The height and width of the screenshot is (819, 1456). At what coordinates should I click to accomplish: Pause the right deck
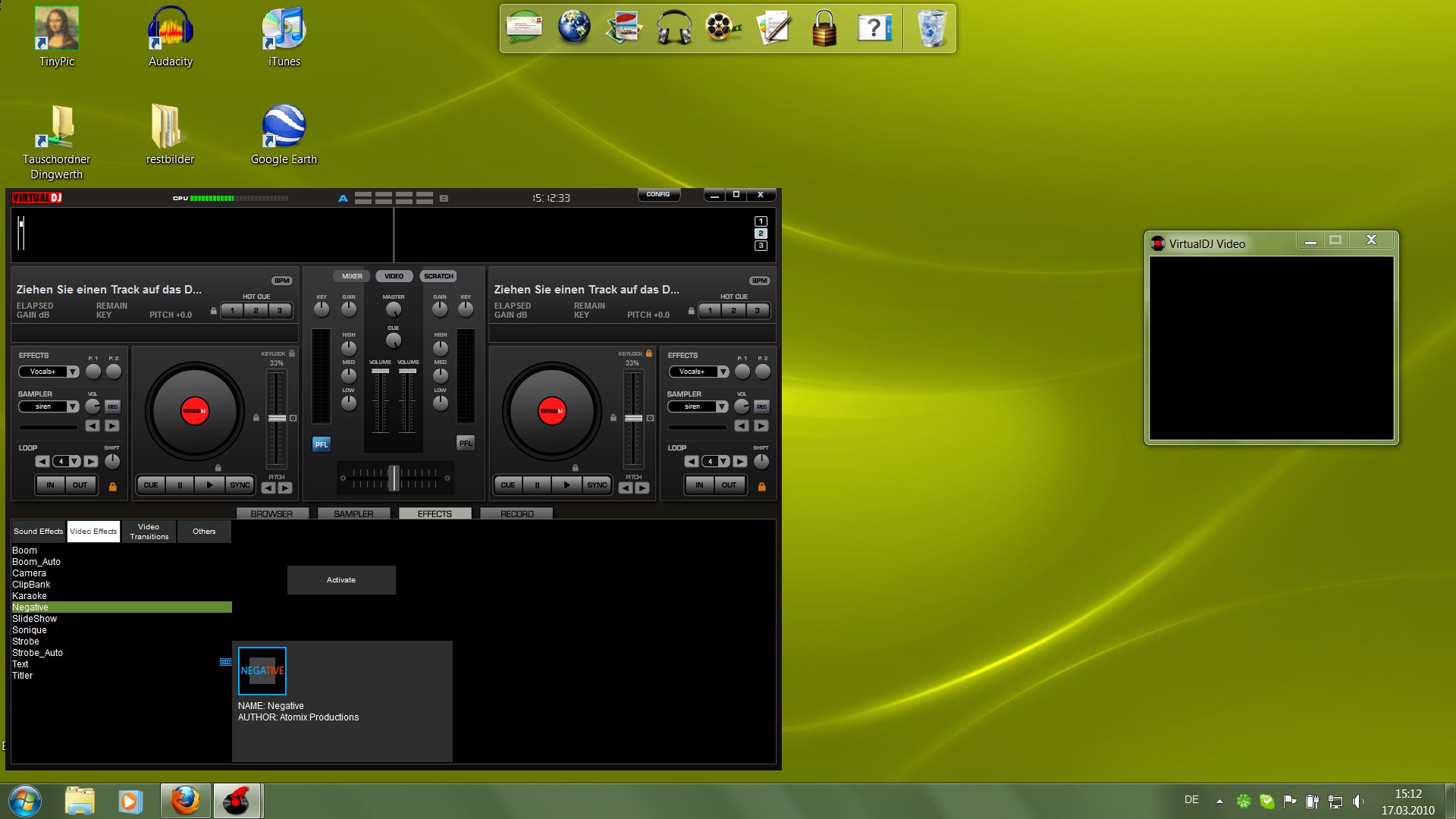537,485
